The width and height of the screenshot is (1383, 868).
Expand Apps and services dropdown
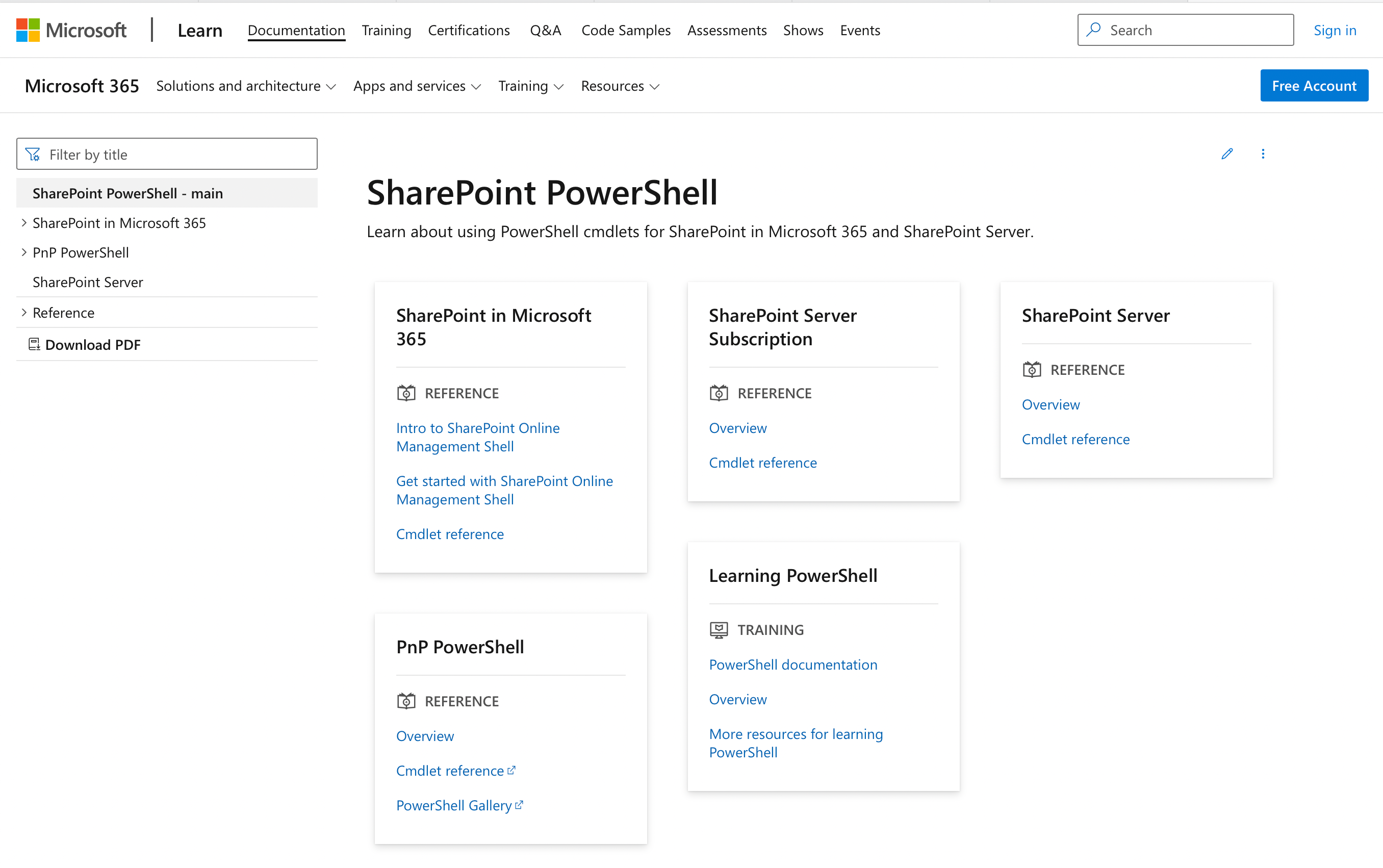point(417,86)
